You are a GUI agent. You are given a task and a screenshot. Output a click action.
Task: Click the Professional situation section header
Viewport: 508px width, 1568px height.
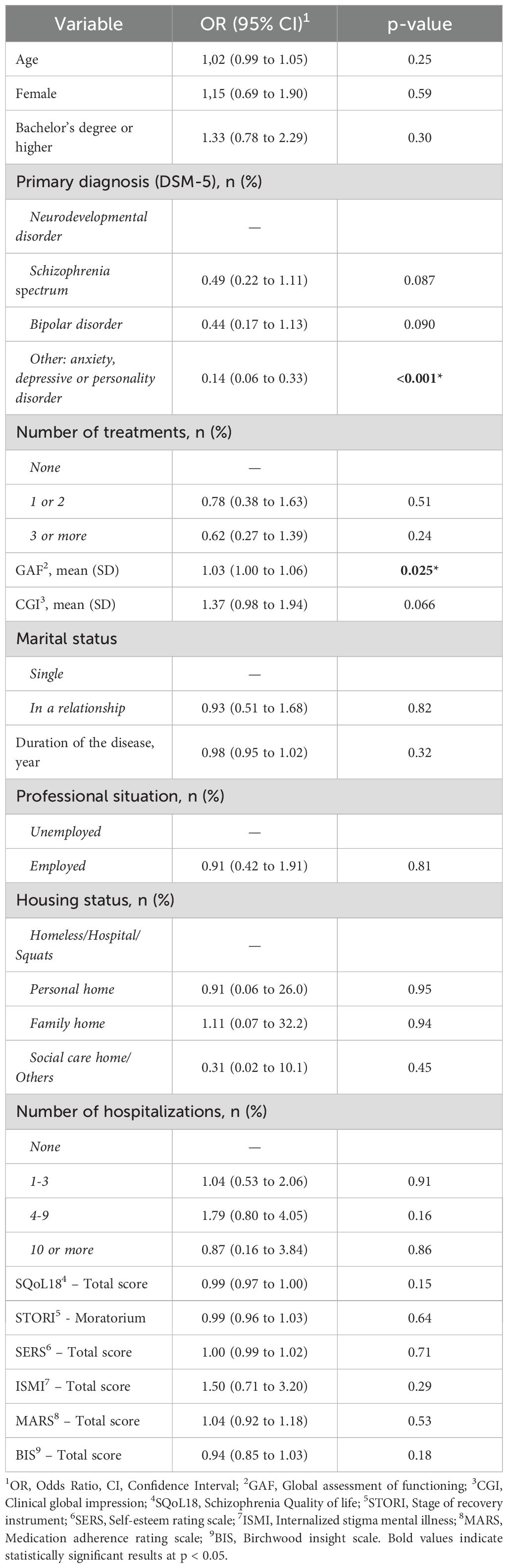120,796
